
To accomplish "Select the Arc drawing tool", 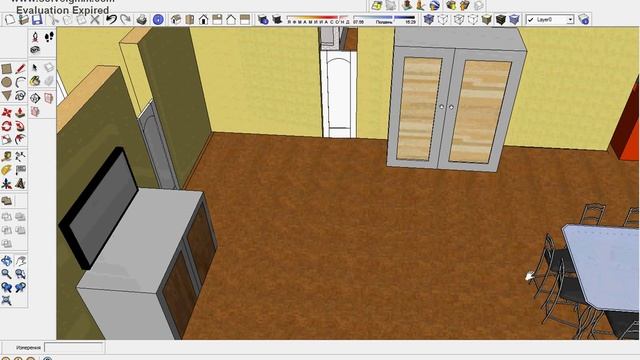I will pyautogui.click(x=20, y=82).
